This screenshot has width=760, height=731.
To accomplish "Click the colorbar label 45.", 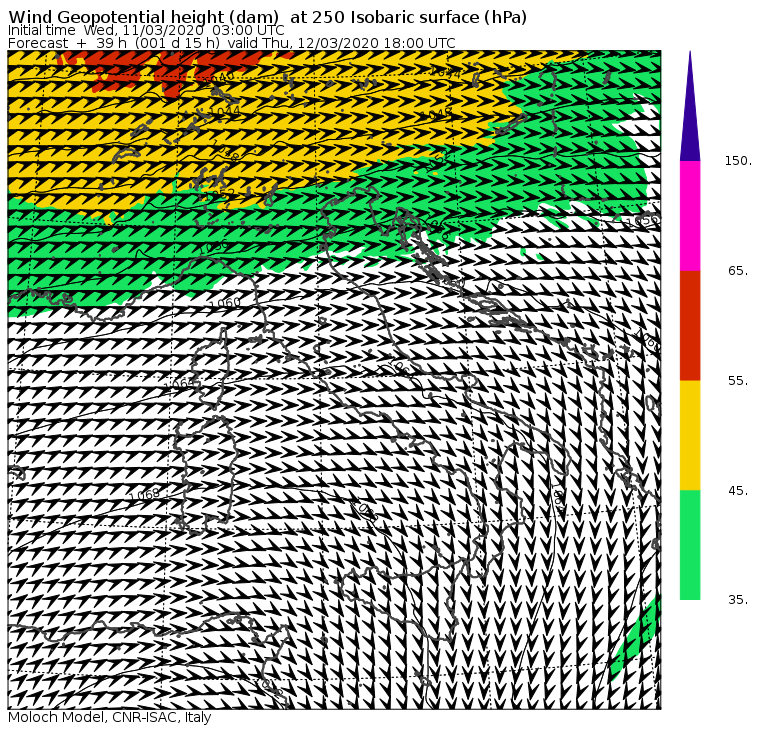I will pos(739,491).
